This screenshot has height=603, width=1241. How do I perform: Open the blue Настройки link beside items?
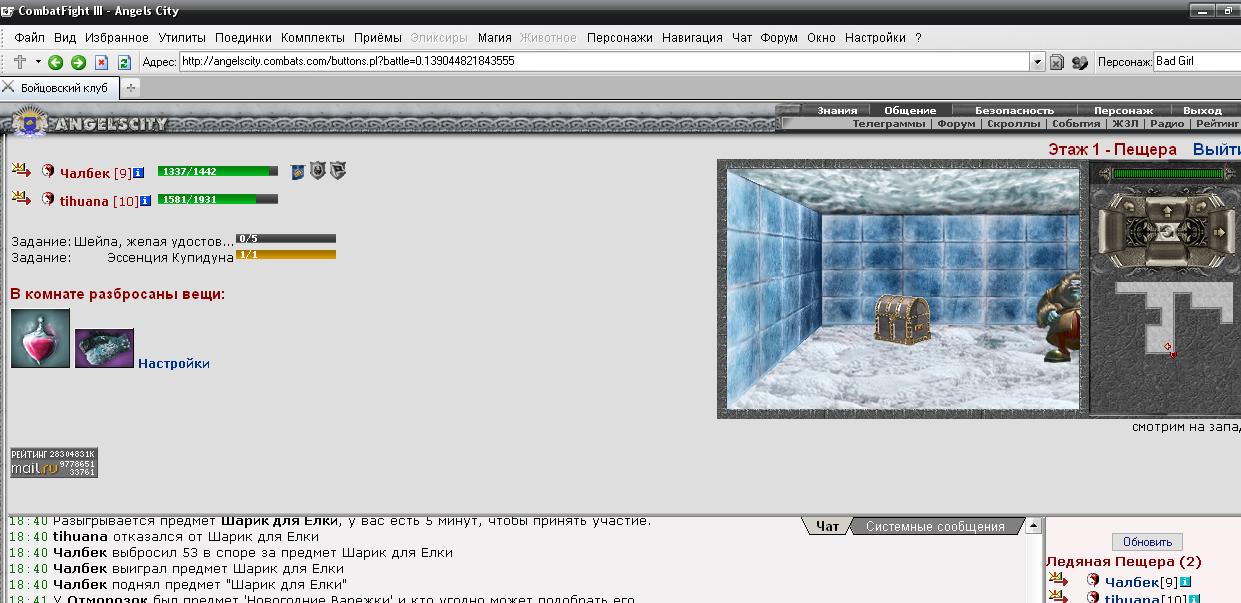coord(174,363)
